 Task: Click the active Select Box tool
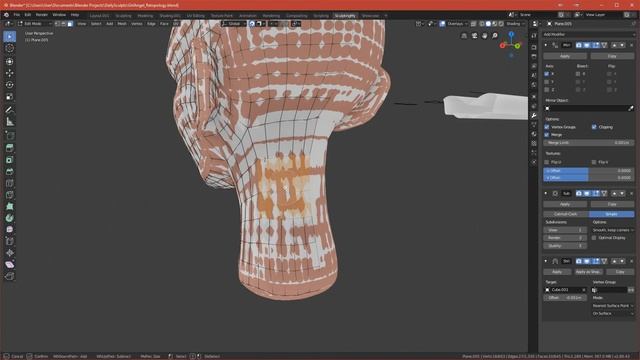[10, 36]
